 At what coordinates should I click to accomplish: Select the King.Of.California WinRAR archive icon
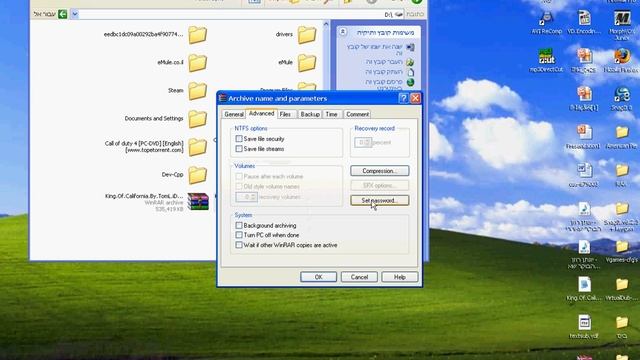tap(198, 202)
